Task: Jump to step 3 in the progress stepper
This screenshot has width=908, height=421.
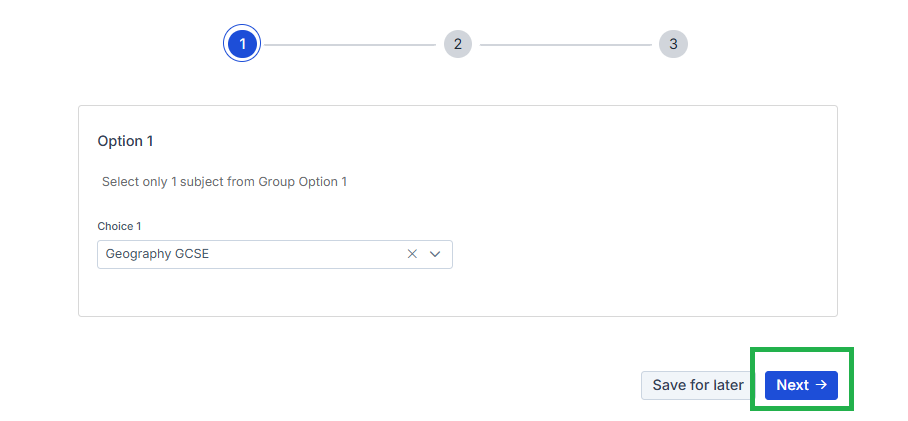Action: 673,44
